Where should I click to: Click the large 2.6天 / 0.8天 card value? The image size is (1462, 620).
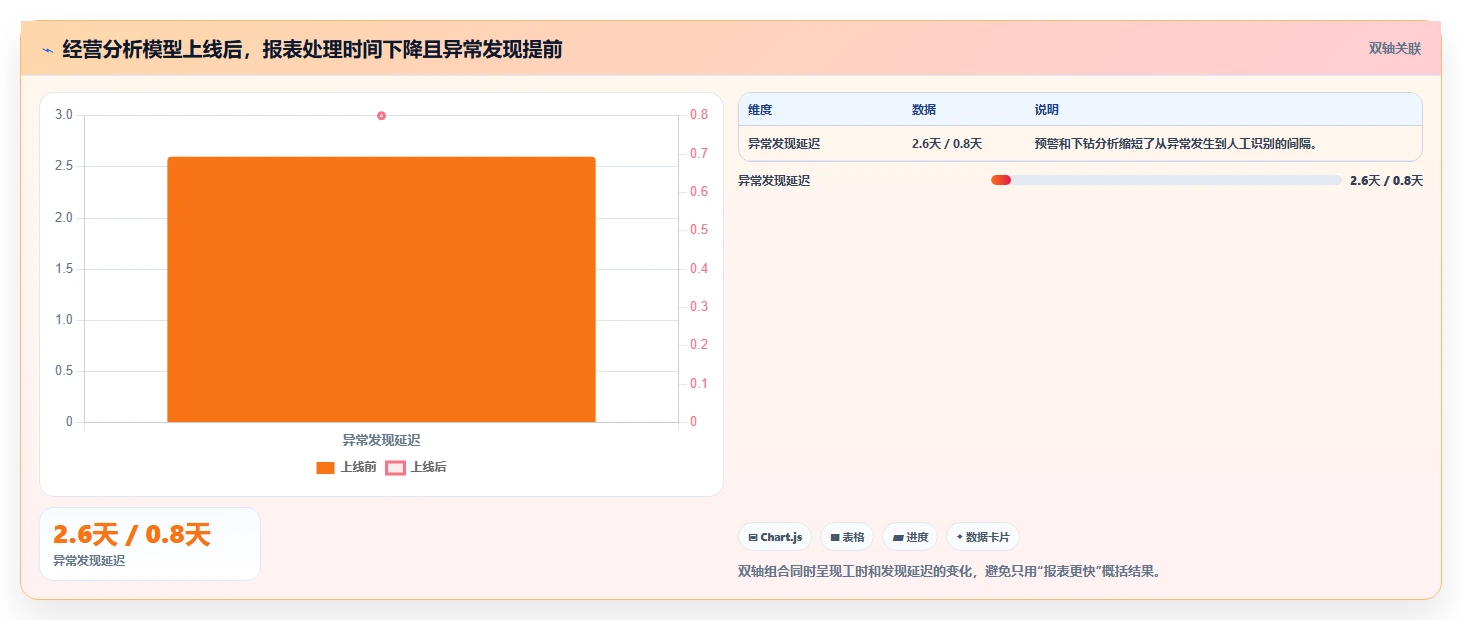coord(132,535)
